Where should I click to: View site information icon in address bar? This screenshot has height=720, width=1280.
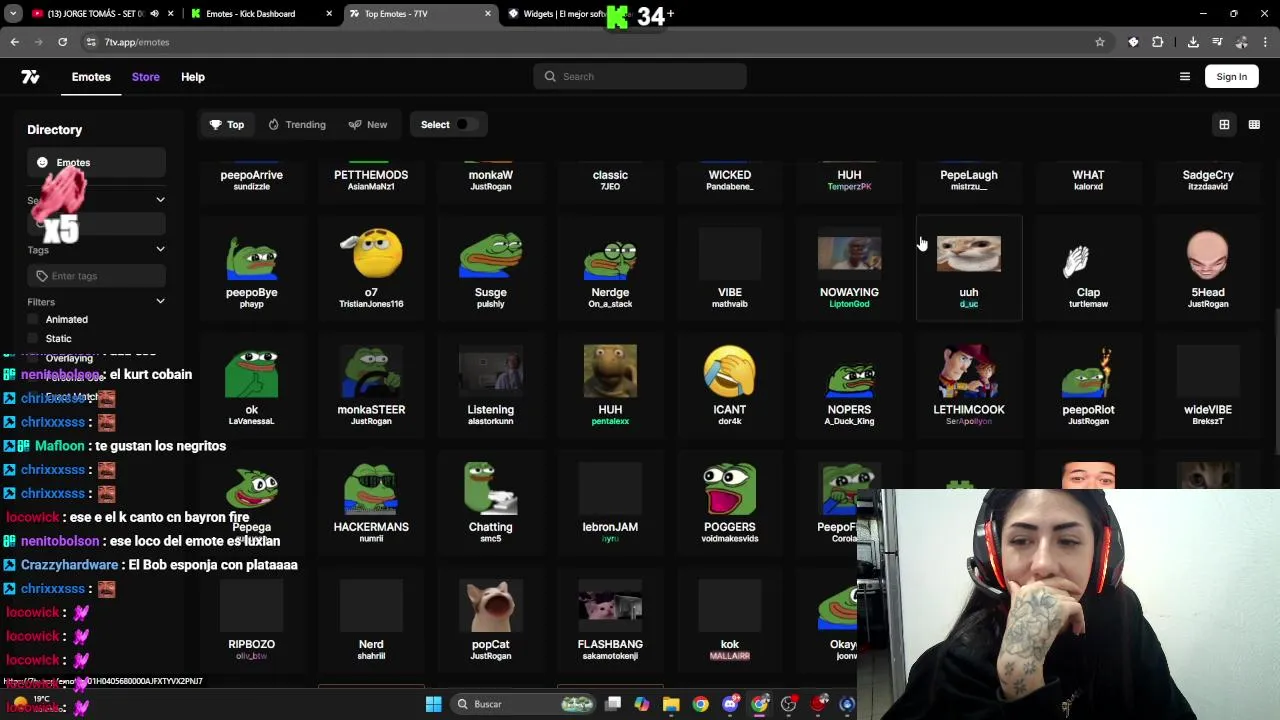pos(91,42)
